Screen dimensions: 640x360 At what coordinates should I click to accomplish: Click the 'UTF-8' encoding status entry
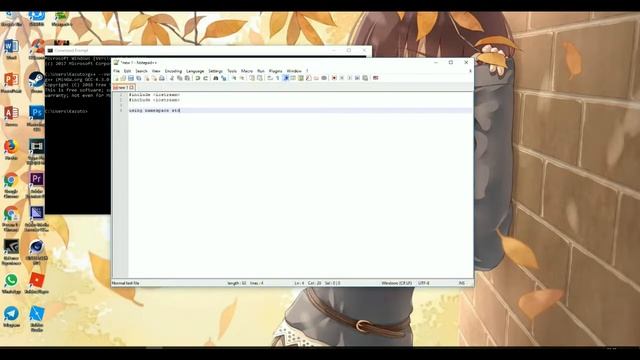pyautogui.click(x=423, y=283)
